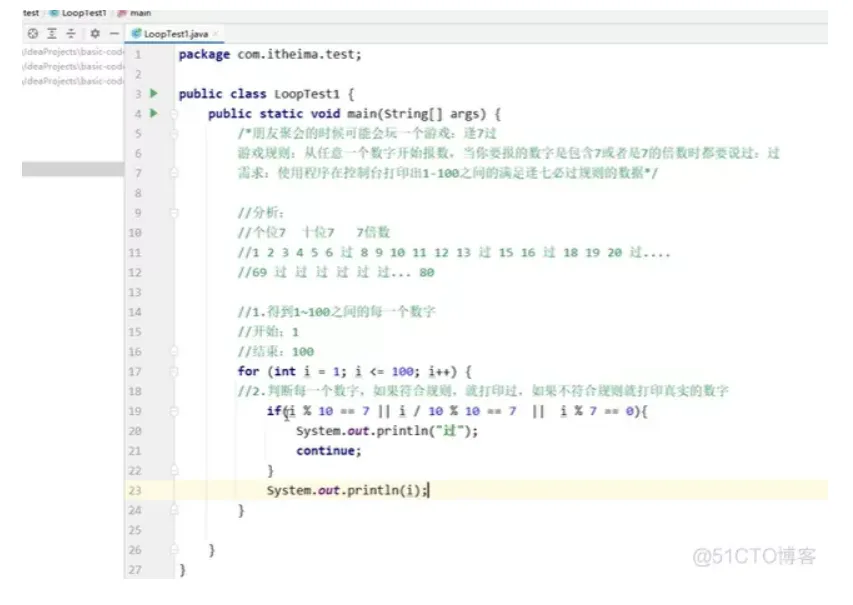Click 'continue;' statement on line 21
Screen dimensions: 853x605
pos(329,451)
